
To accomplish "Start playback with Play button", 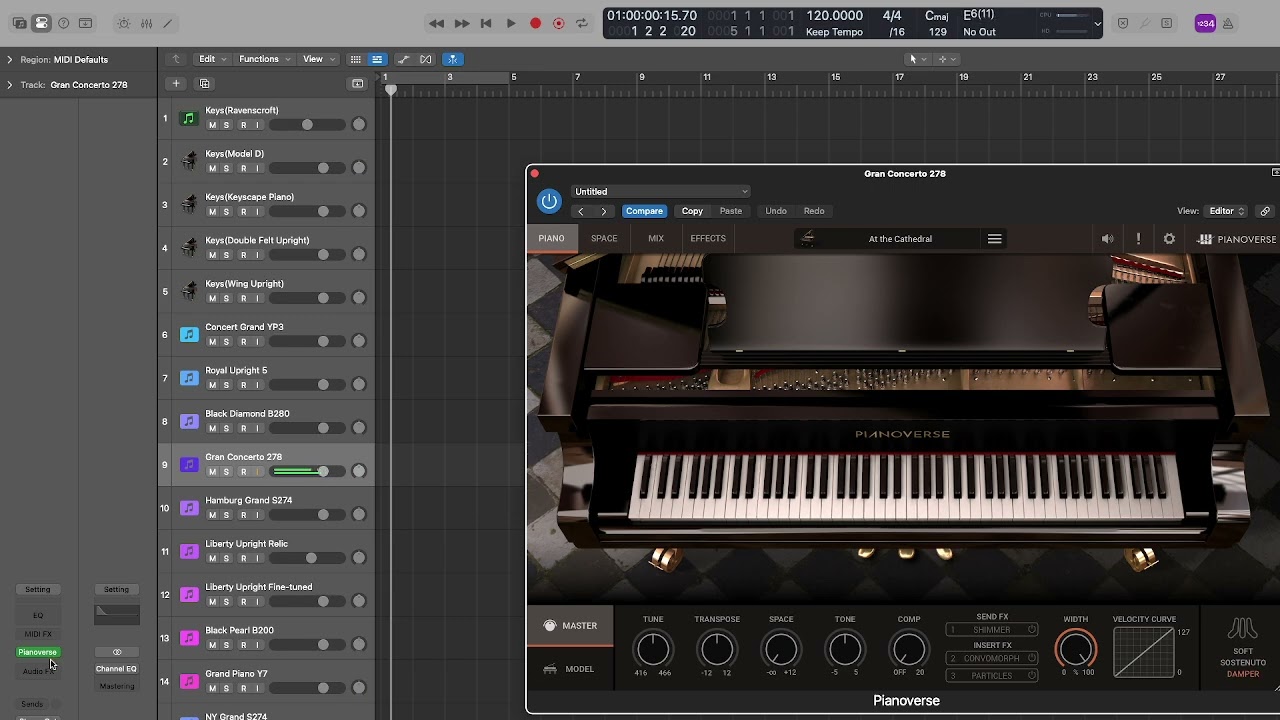I will coord(511,23).
